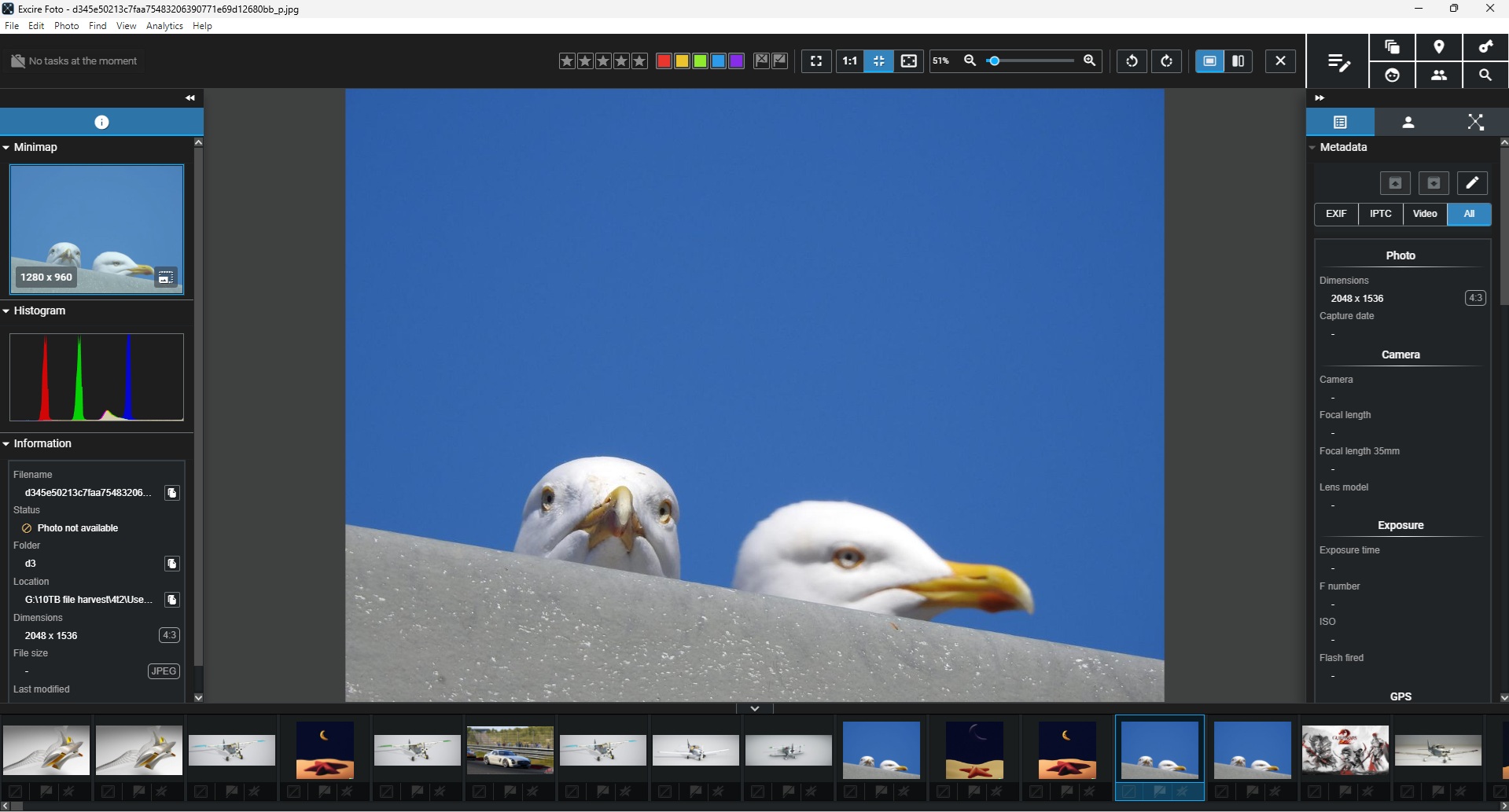Toggle fullscreen view mode

pos(816,61)
